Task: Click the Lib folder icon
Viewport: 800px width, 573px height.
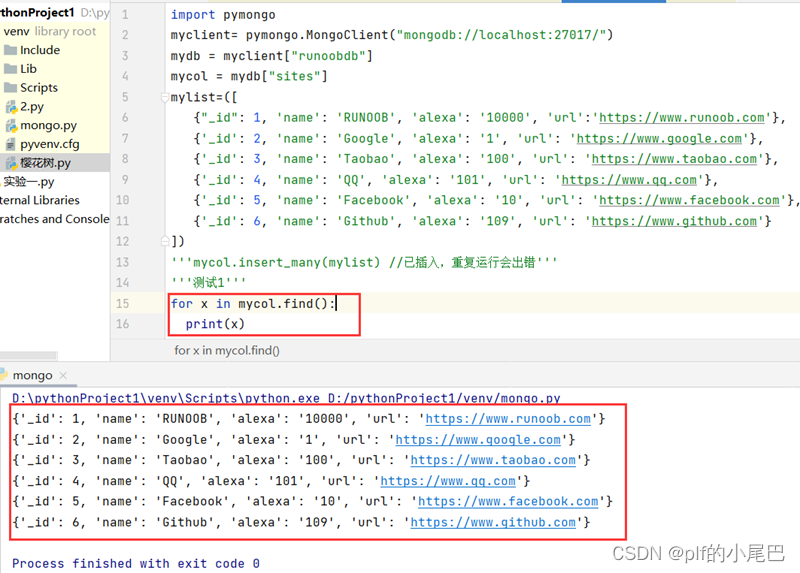Action: (10, 69)
